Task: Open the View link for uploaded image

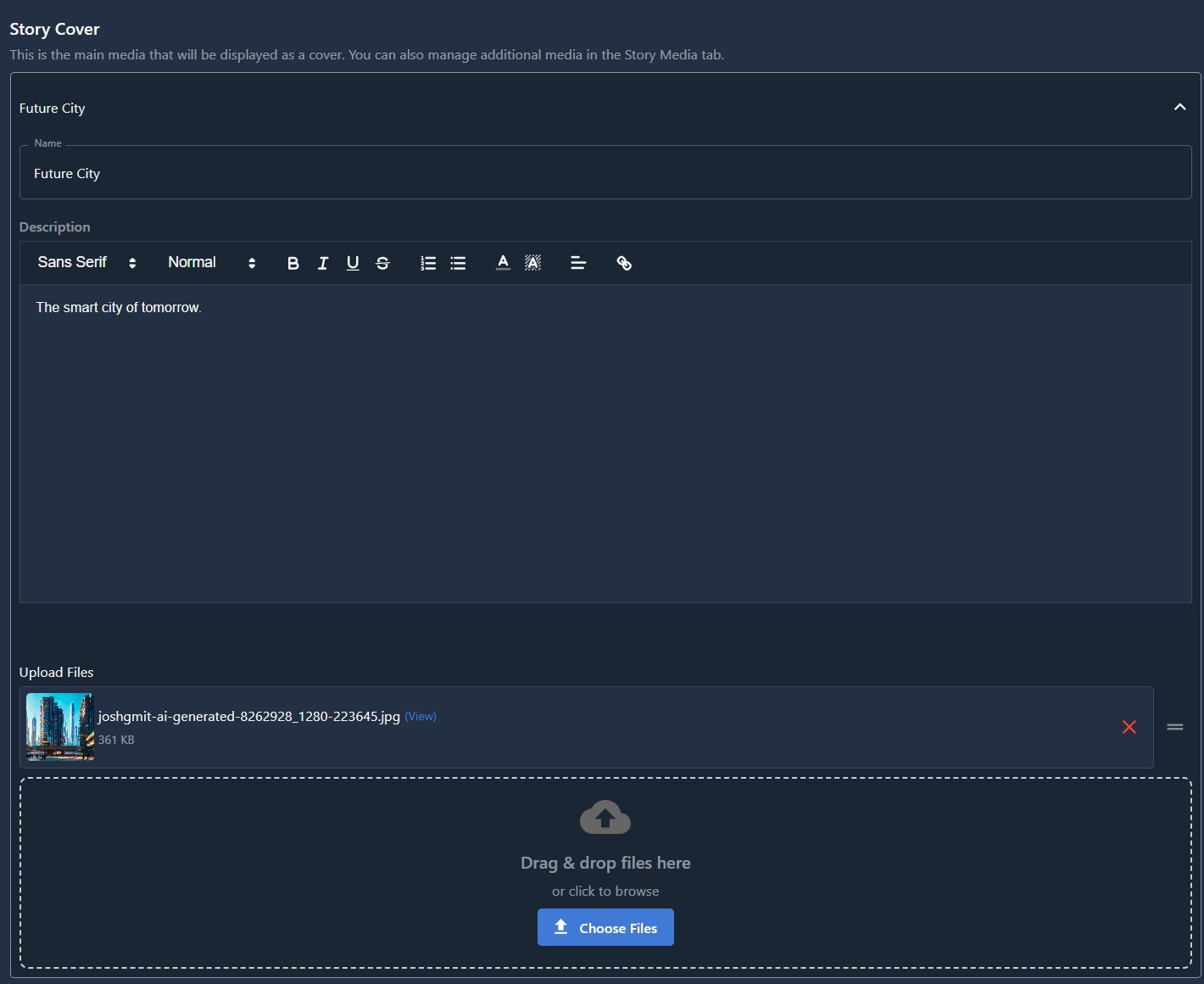Action: click(421, 717)
